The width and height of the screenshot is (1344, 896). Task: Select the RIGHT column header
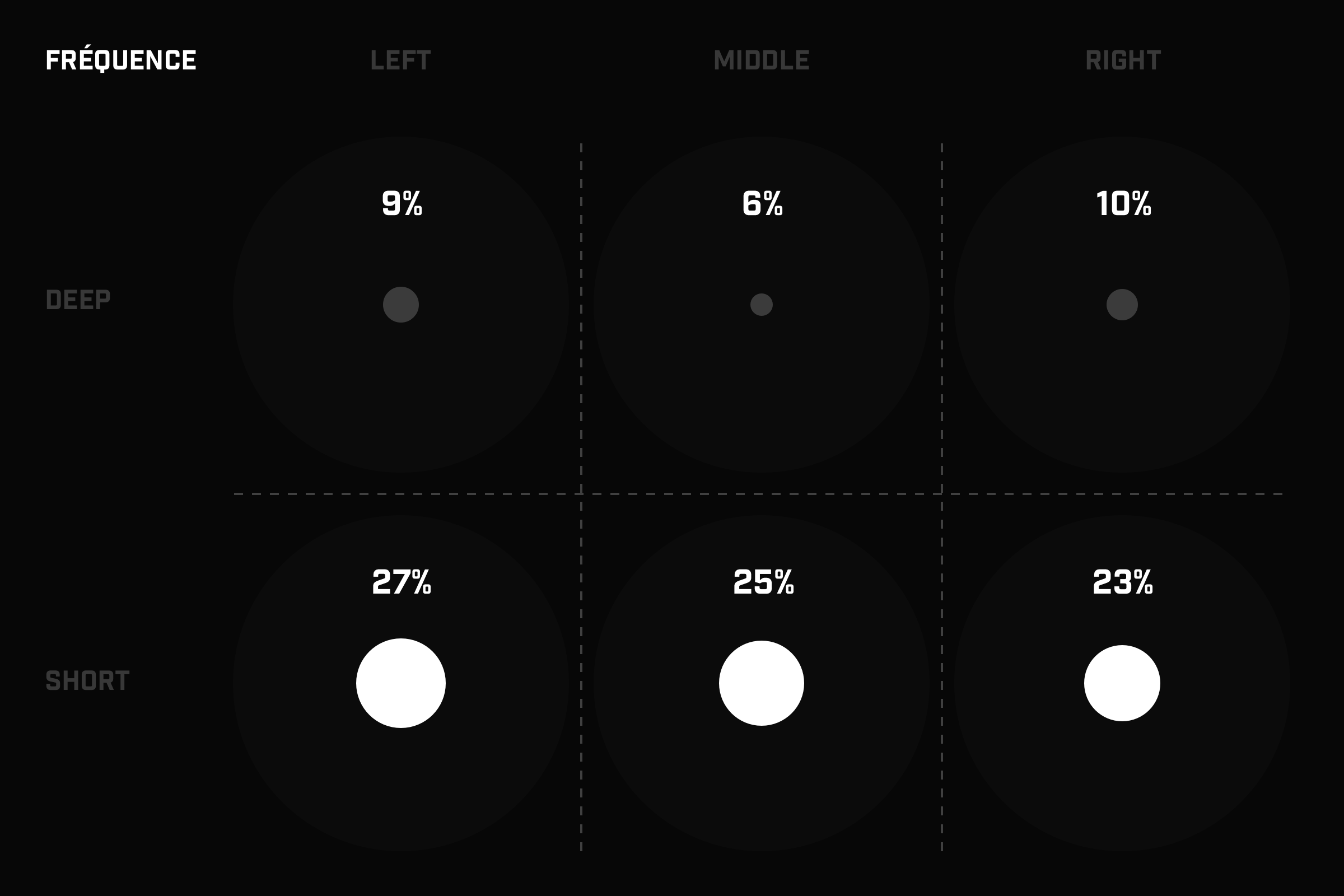pos(1123,60)
